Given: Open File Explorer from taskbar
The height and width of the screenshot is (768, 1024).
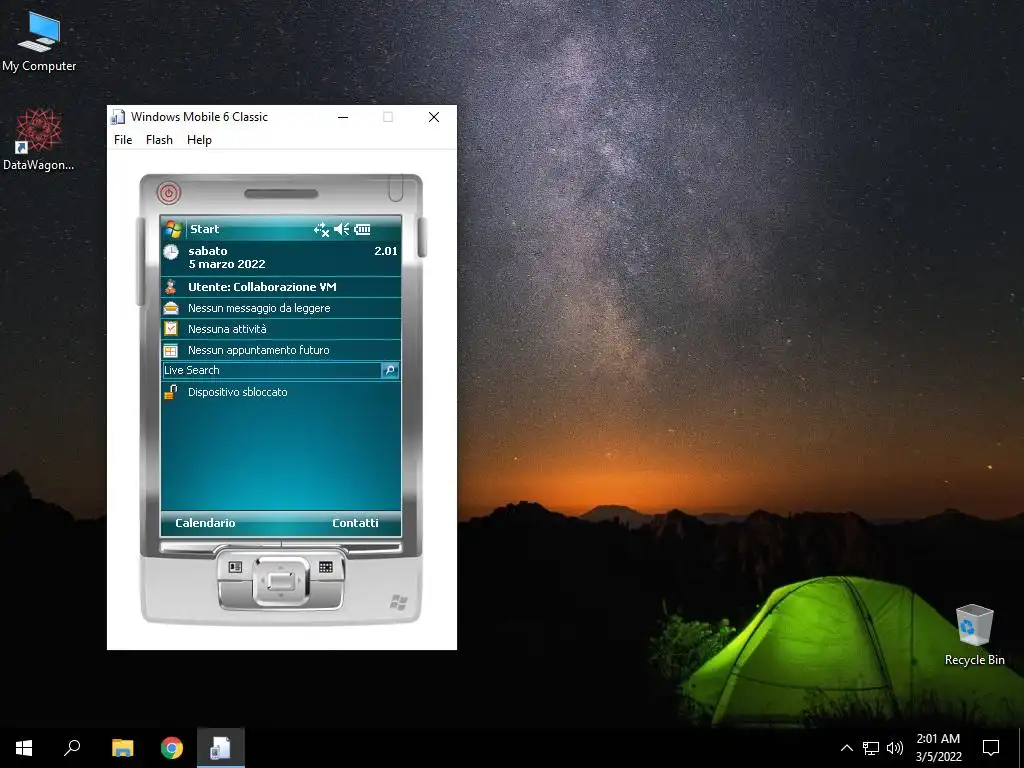Looking at the screenshot, I should (x=123, y=748).
